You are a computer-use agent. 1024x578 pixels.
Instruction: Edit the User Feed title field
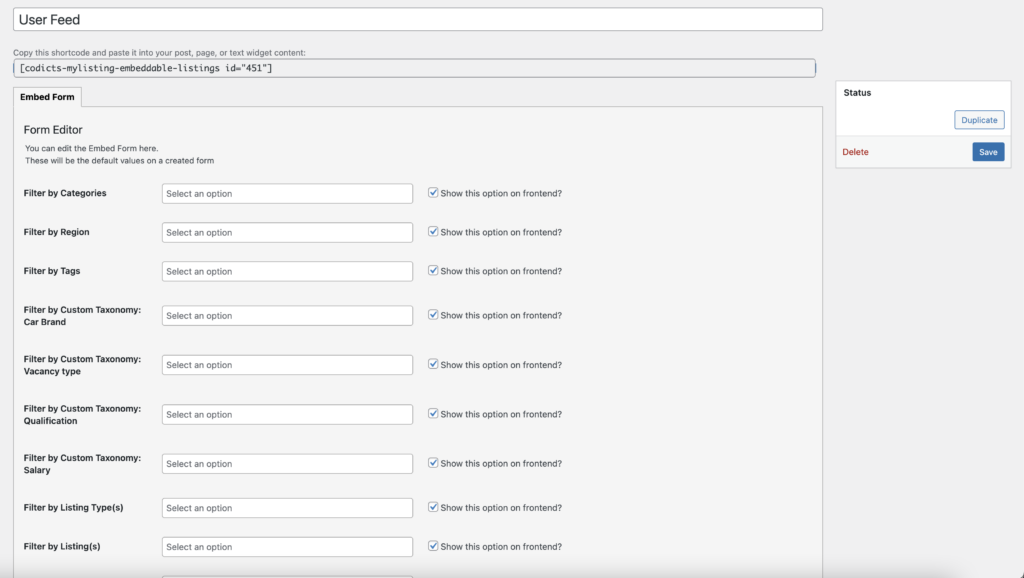(418, 20)
